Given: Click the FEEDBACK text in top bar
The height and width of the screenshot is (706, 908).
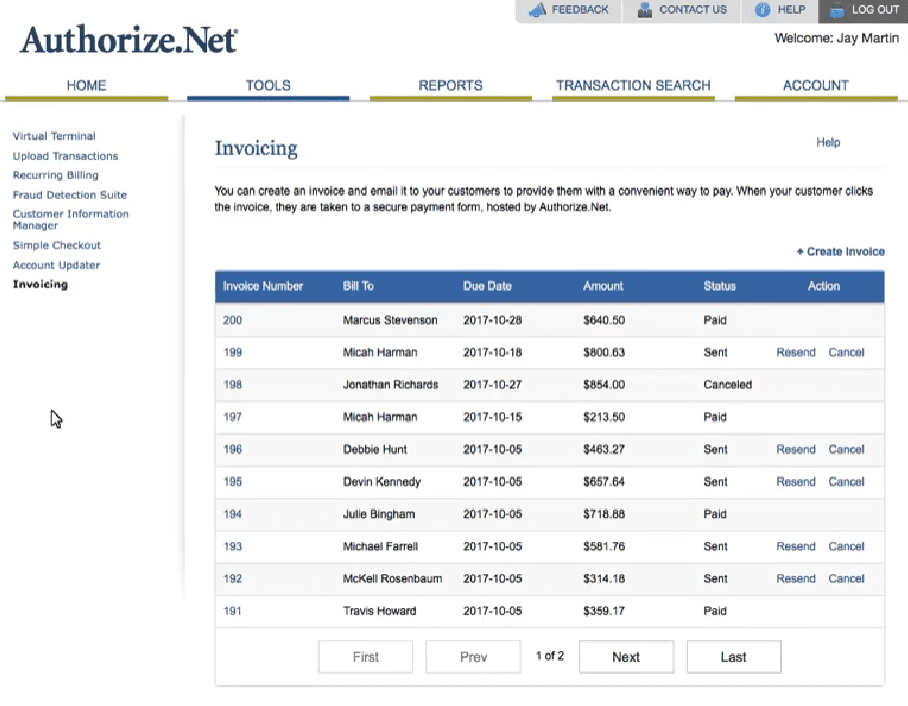Looking at the screenshot, I should [580, 10].
